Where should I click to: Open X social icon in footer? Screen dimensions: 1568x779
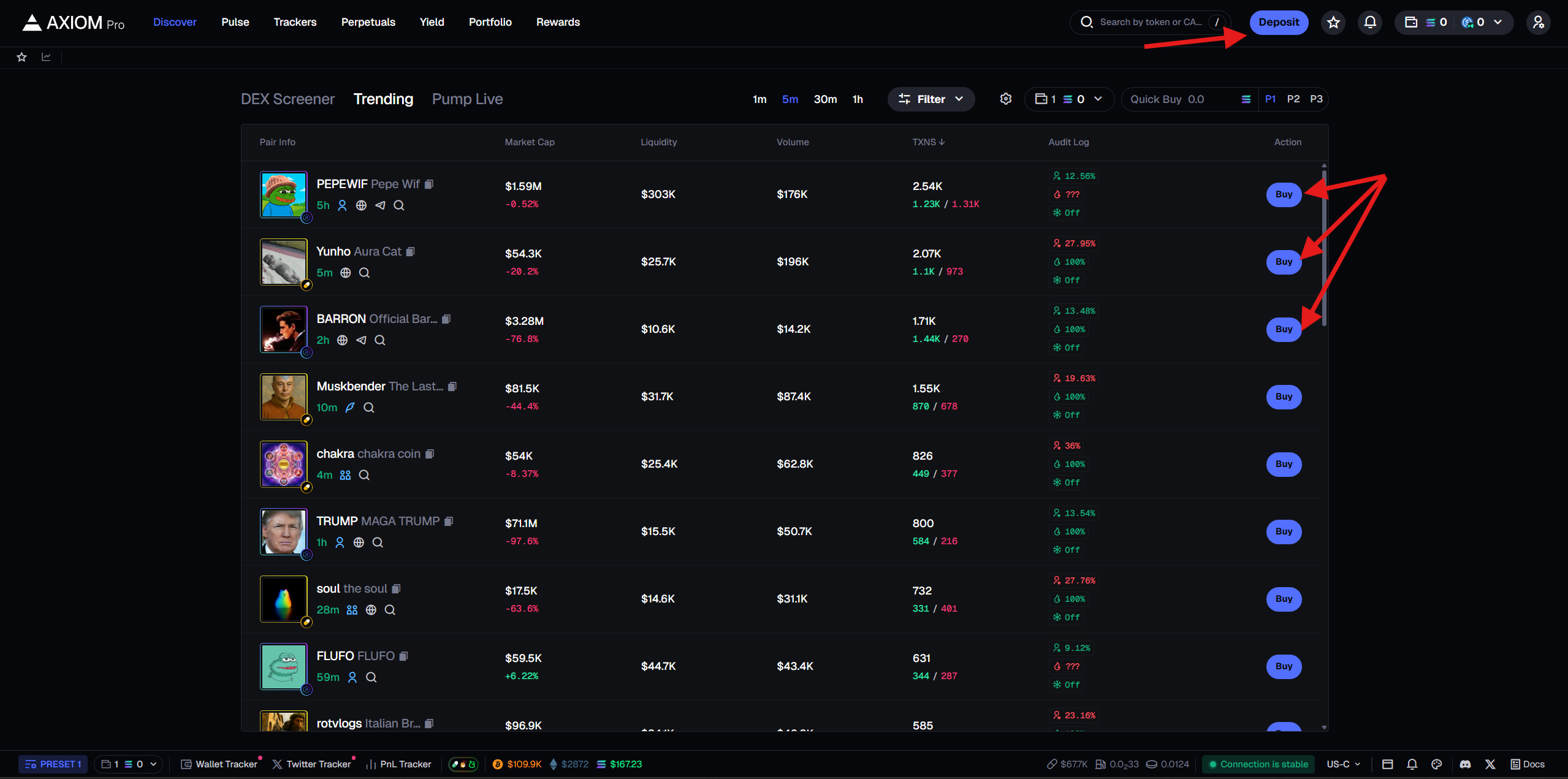click(x=1490, y=764)
